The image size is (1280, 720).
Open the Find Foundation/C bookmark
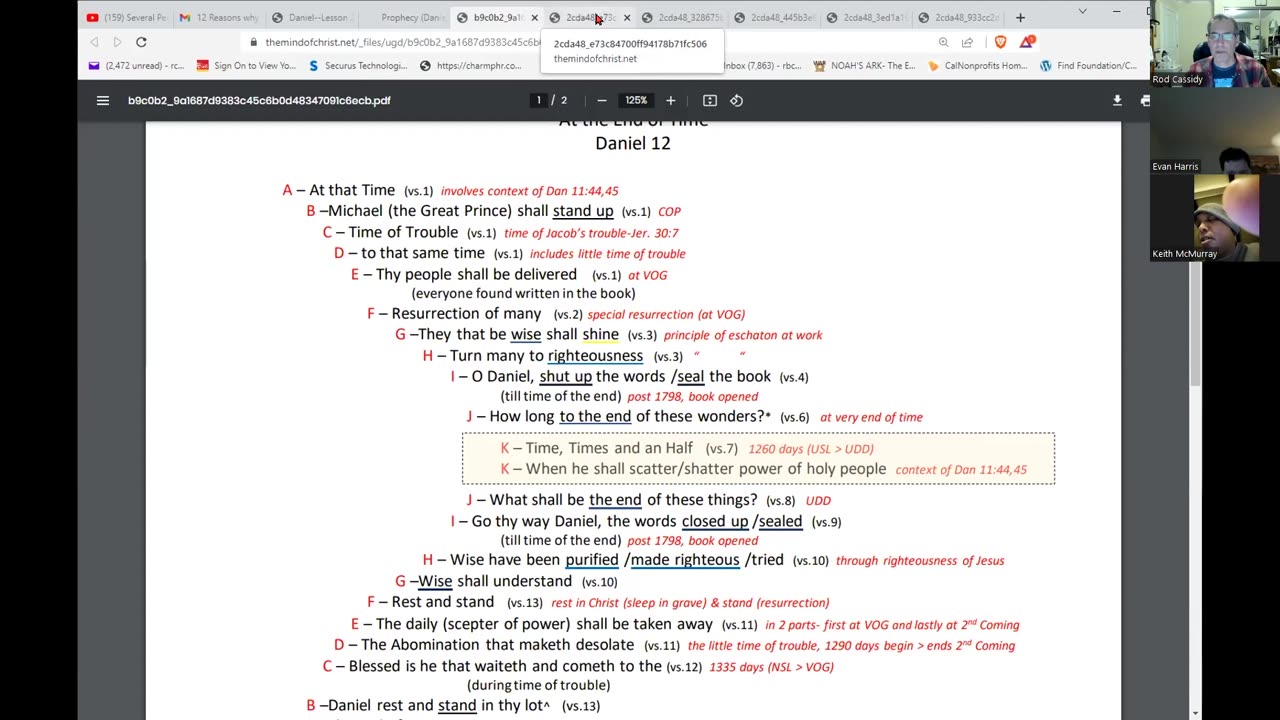tap(1088, 66)
